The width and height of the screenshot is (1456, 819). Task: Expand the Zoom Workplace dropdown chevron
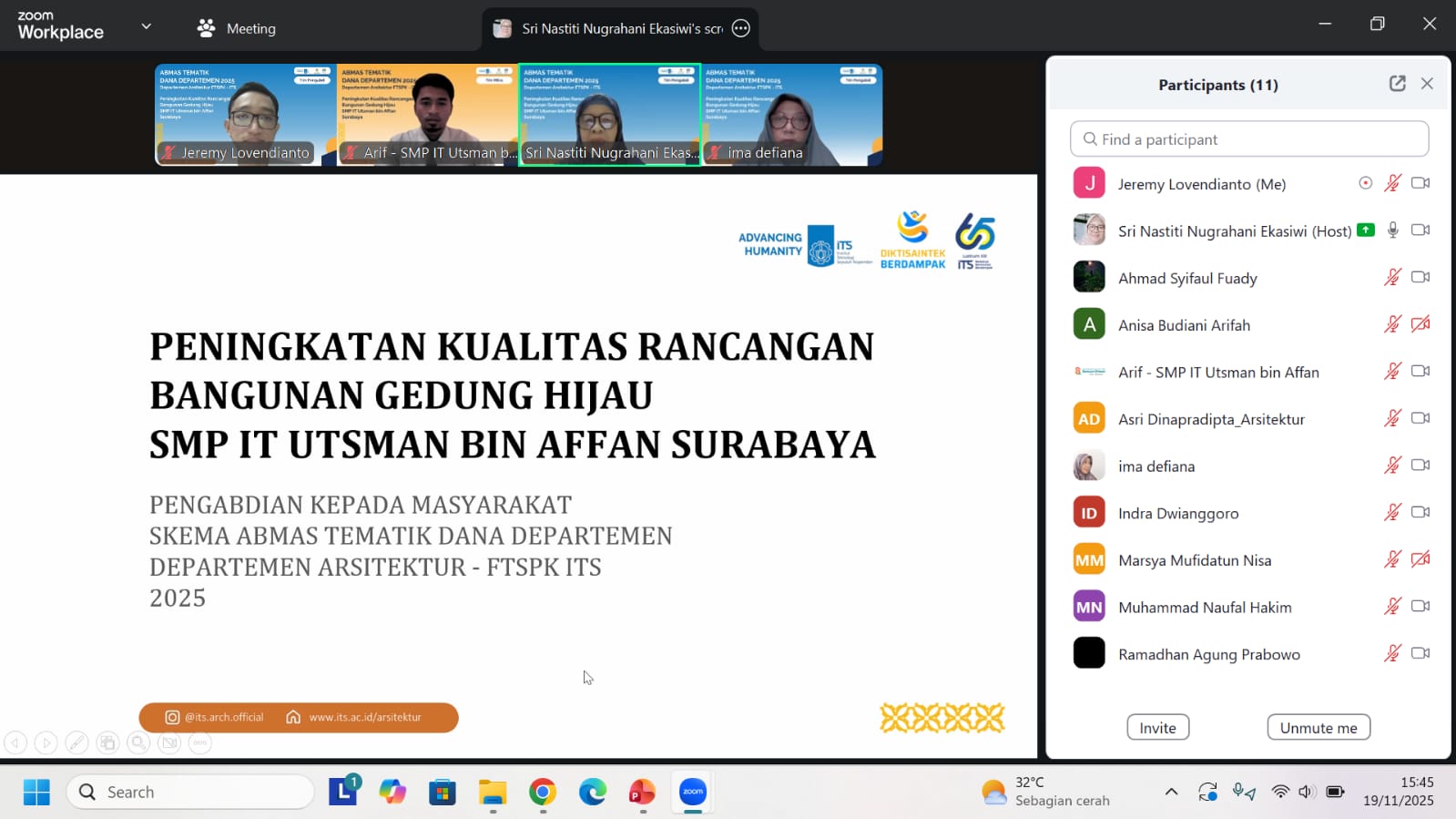point(146,27)
